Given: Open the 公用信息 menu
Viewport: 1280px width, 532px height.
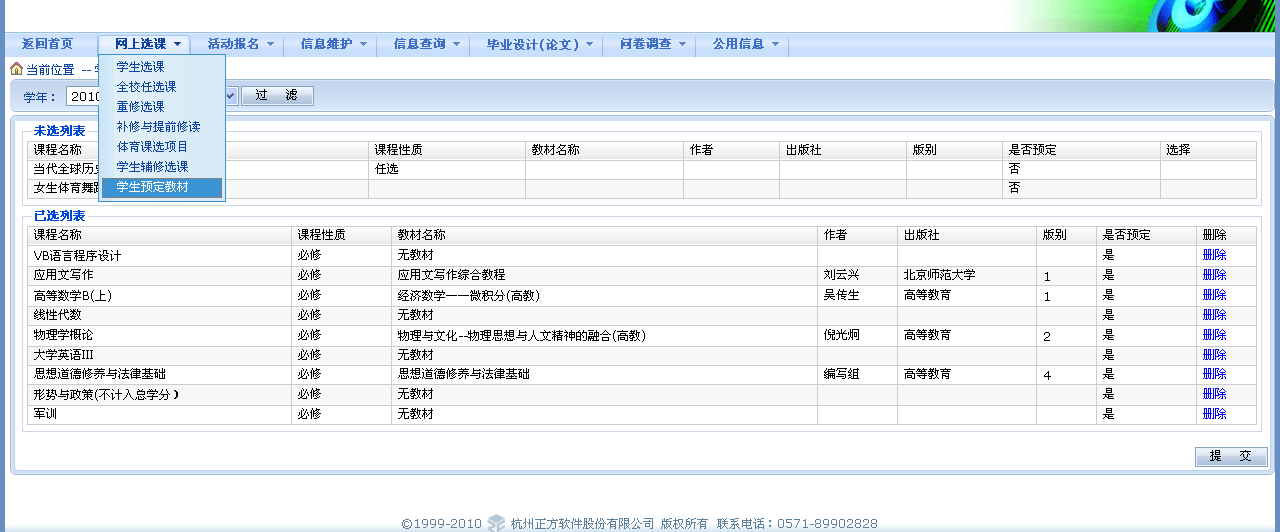Looking at the screenshot, I should 746,44.
